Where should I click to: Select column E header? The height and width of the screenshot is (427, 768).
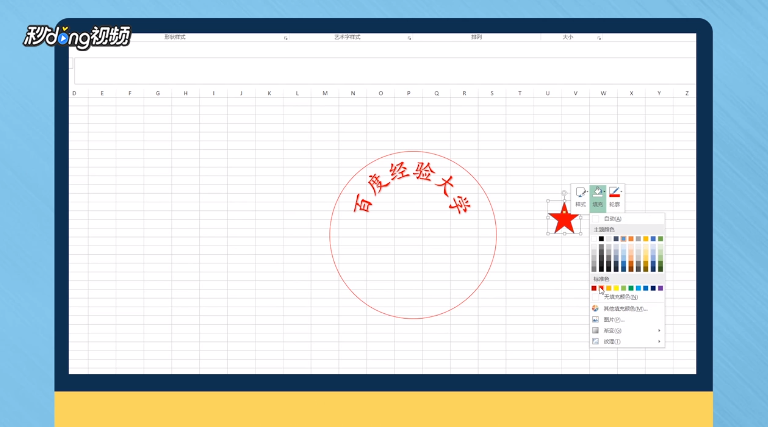102,93
